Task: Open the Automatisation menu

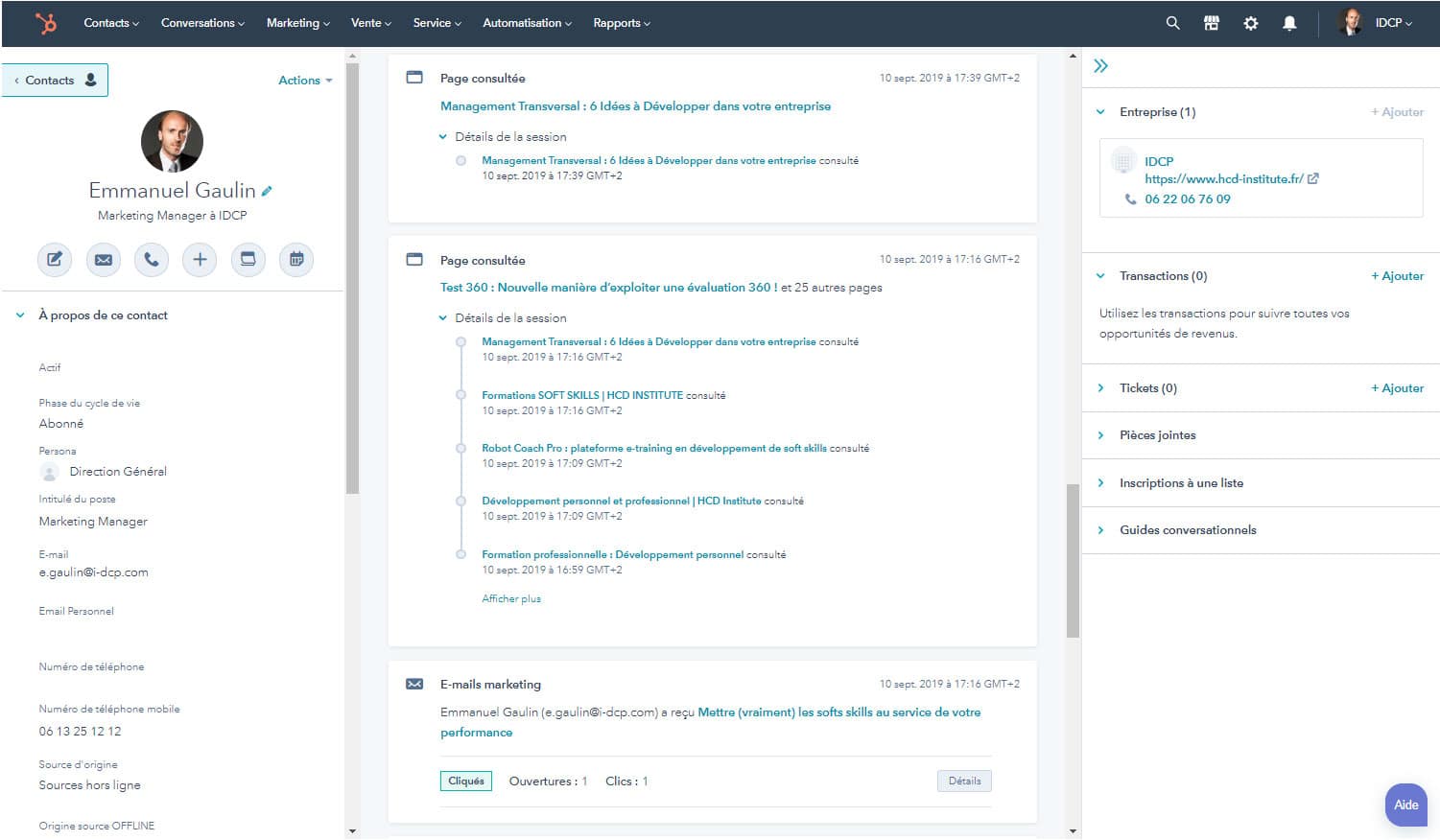Action: 528,23
